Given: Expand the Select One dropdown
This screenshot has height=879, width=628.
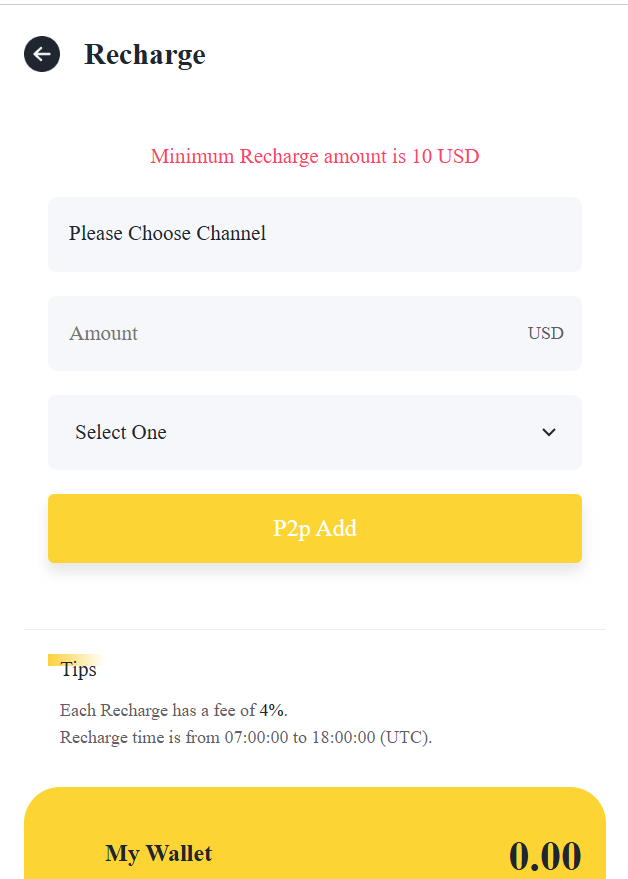Looking at the screenshot, I should (300, 432).
